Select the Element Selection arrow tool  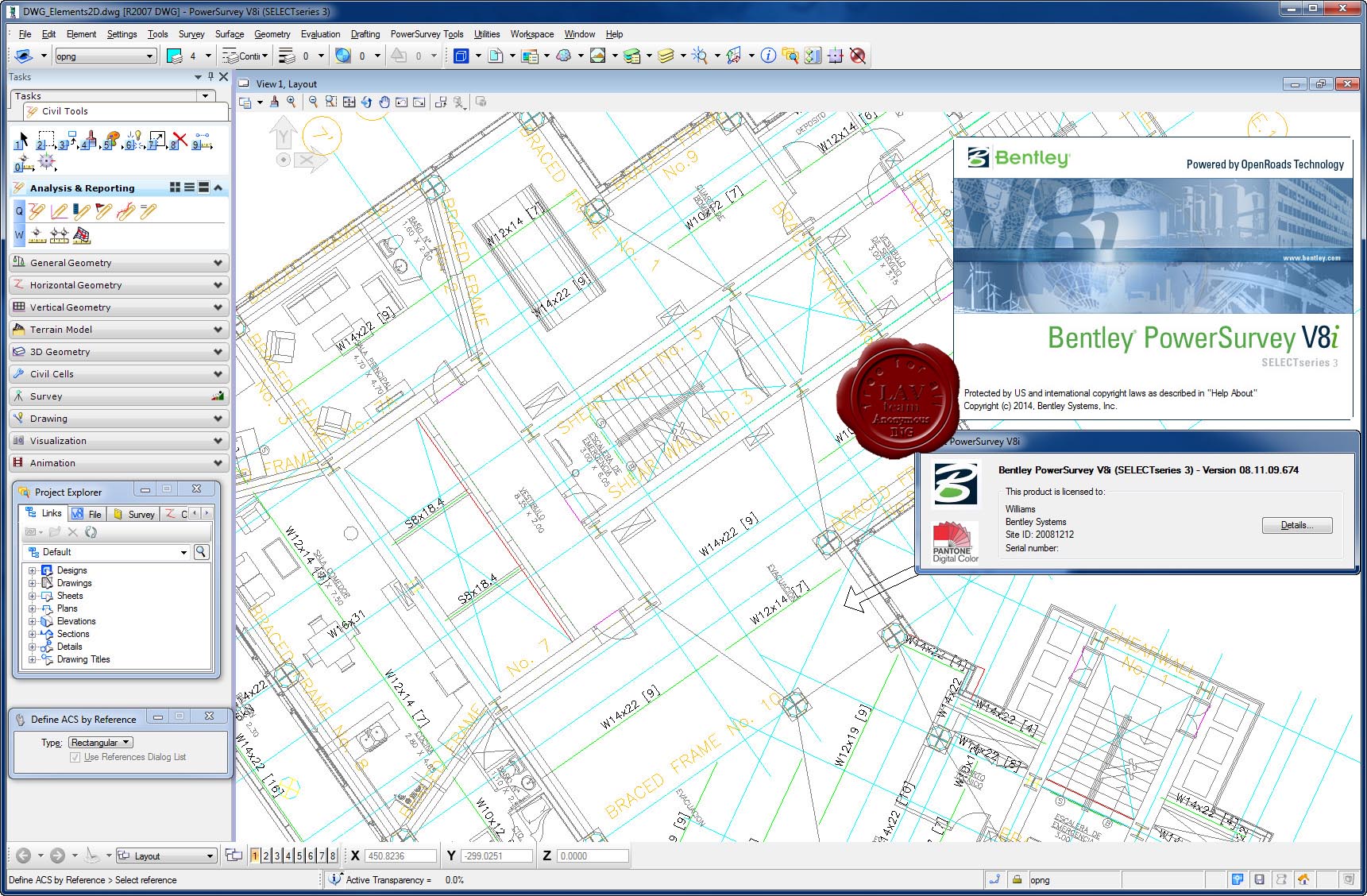pos(21,141)
